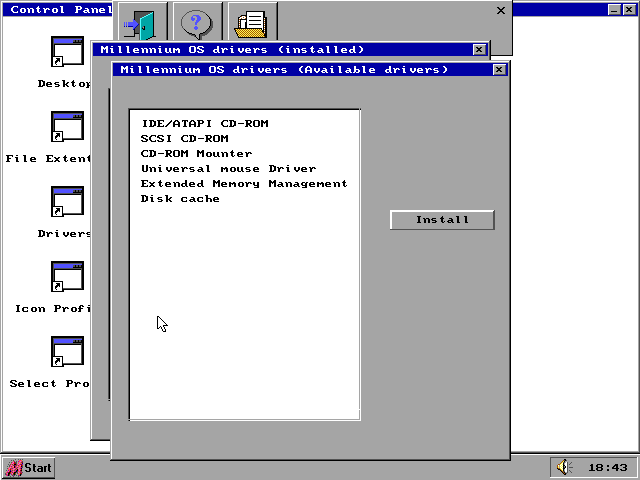640x480 pixels.
Task: Click the folder documents toolbar icon
Action: 252,22
